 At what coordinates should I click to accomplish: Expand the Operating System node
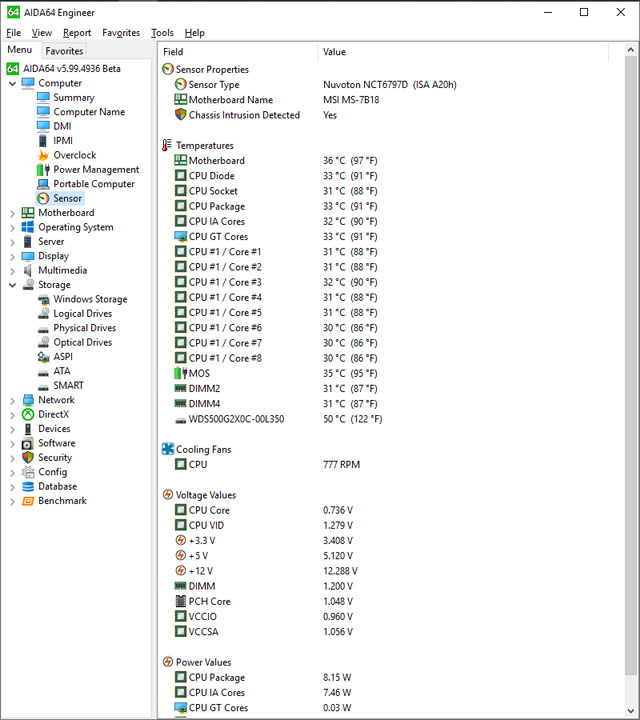click(x=12, y=227)
